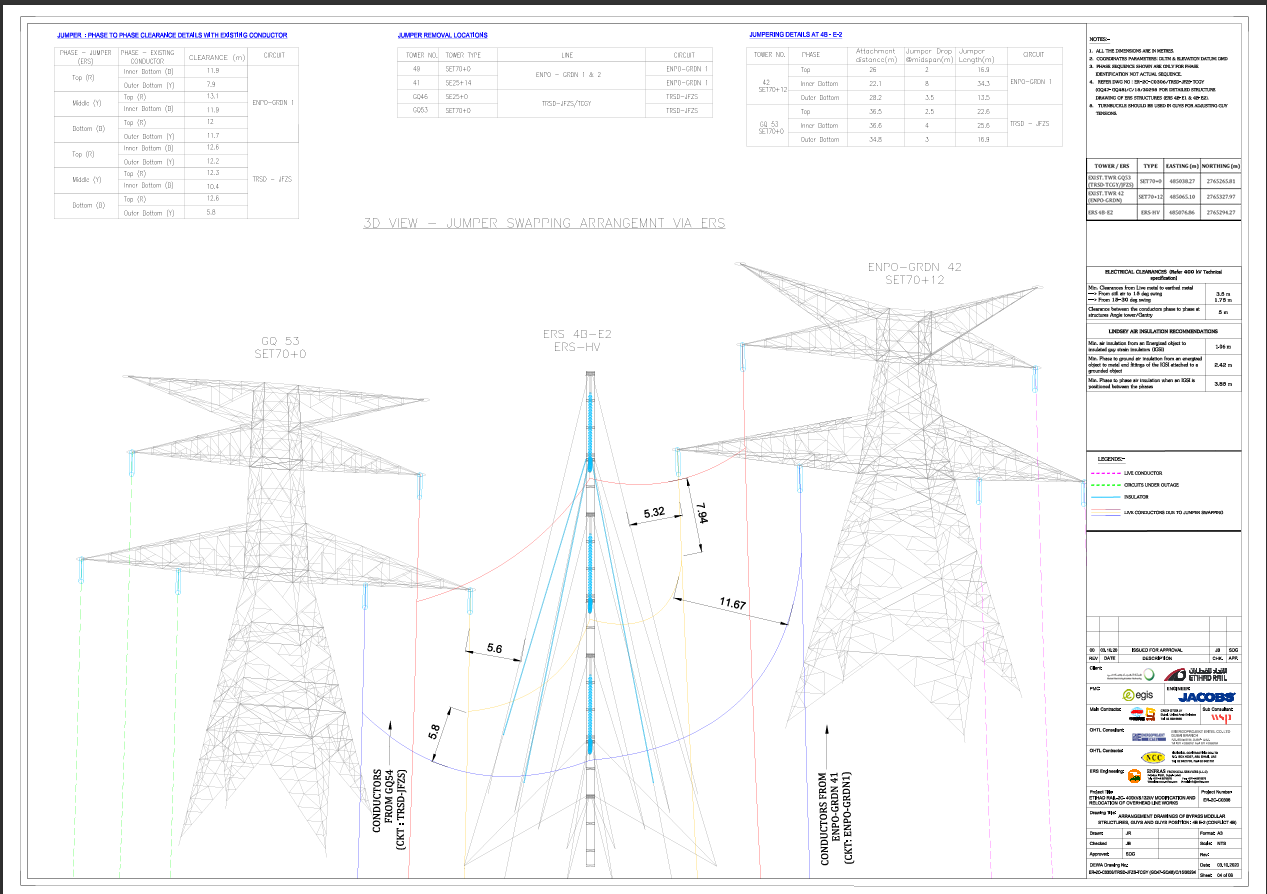The width and height of the screenshot is (1267, 894).
Task: Click clearance value '12.2' in the clearance table
Action: 212,161
